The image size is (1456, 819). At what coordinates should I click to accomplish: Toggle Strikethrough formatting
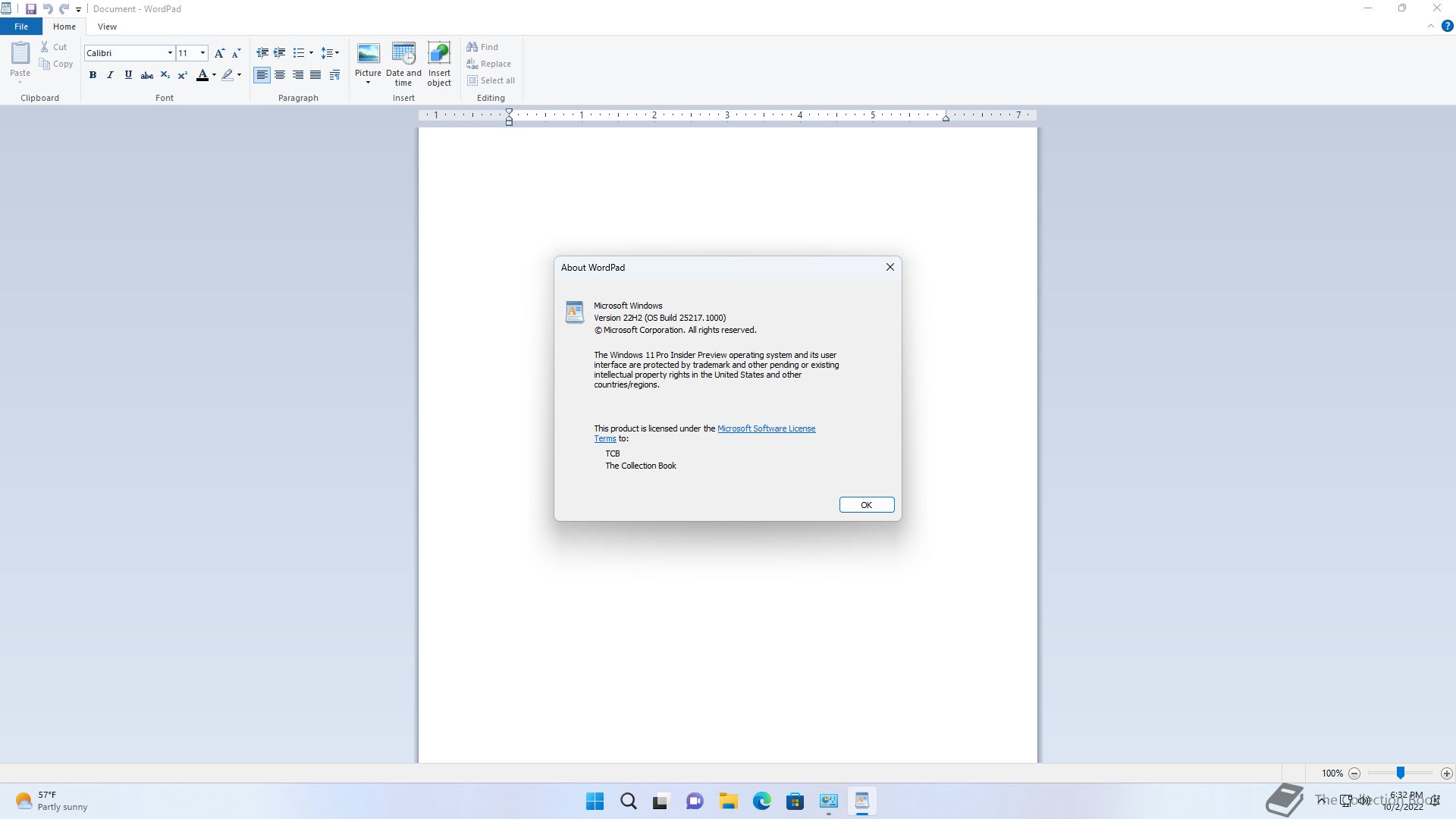147,75
